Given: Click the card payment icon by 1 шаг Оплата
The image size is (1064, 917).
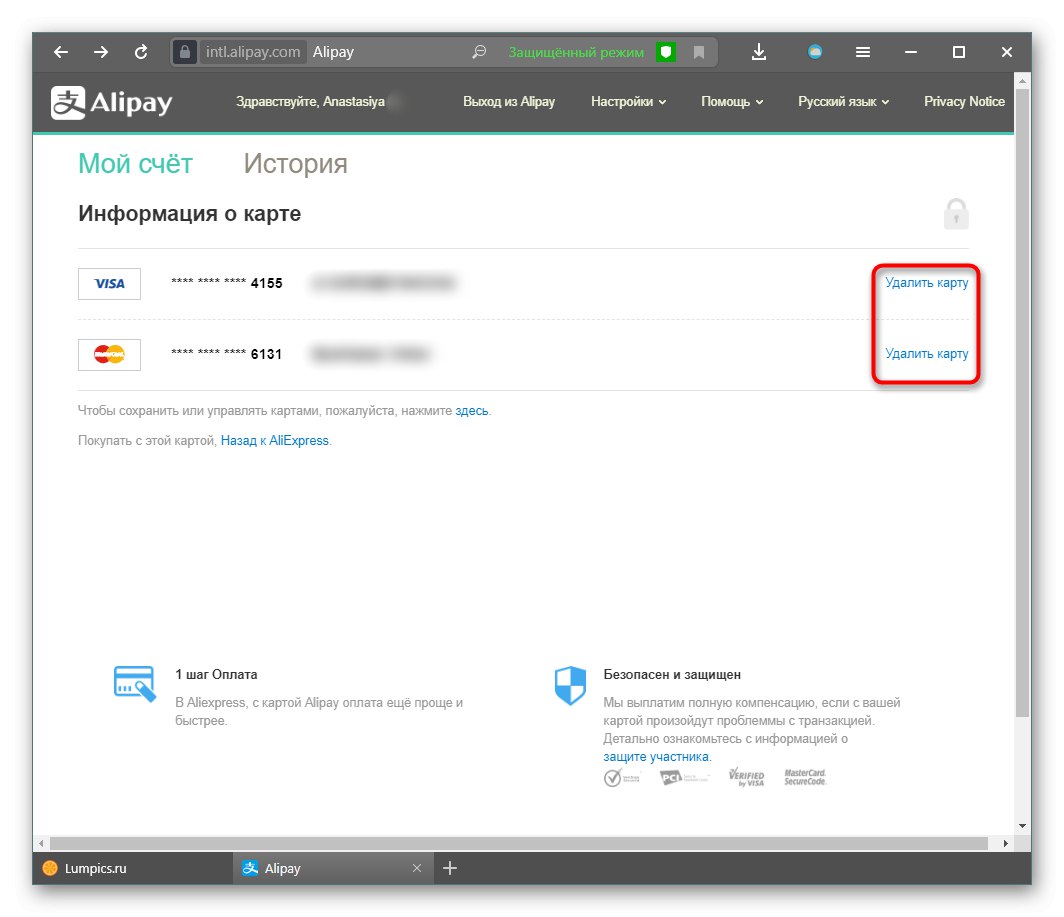Looking at the screenshot, I should [135, 684].
